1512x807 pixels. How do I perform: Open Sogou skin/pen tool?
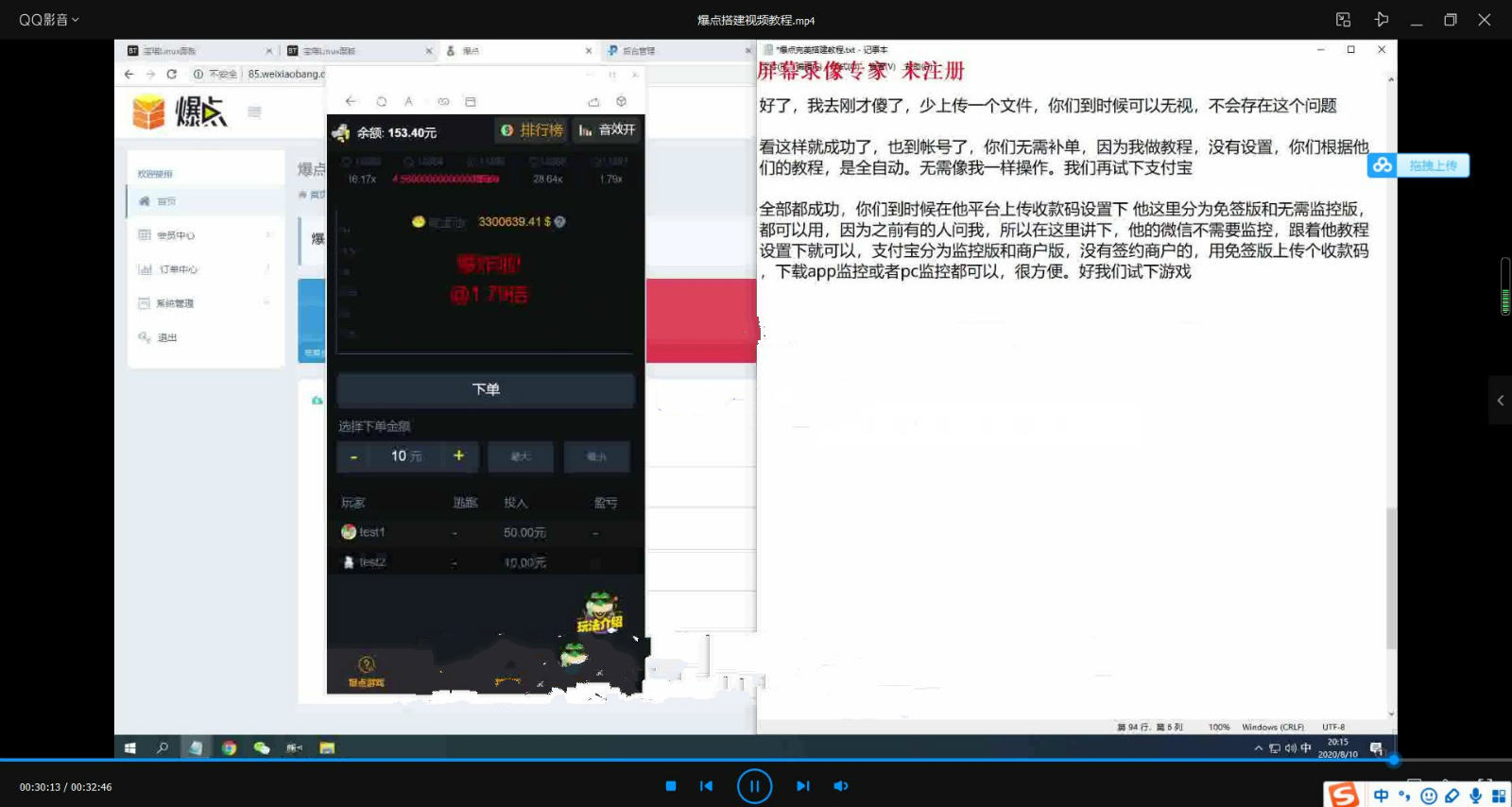tap(1452, 796)
